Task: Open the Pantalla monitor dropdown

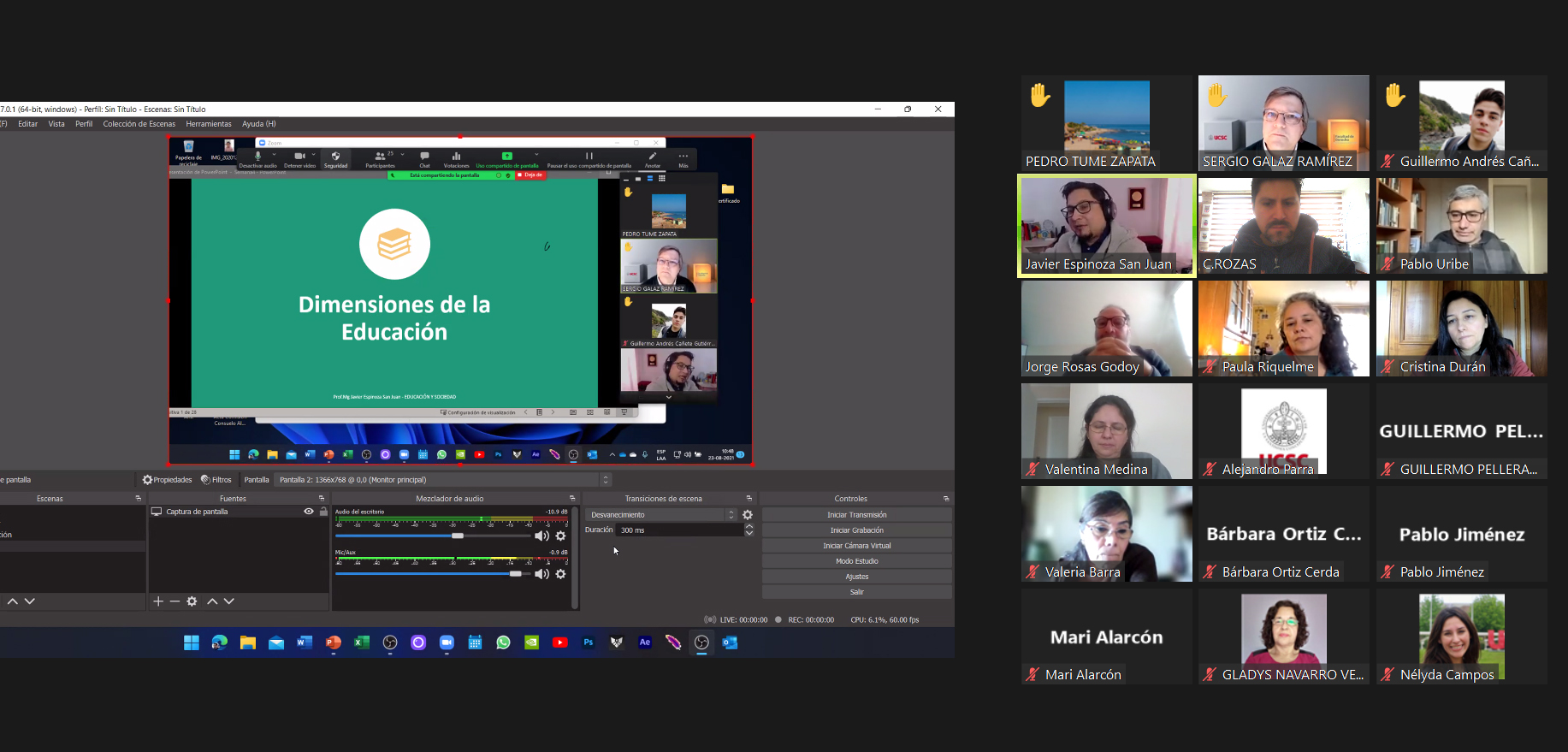Action: (444, 480)
